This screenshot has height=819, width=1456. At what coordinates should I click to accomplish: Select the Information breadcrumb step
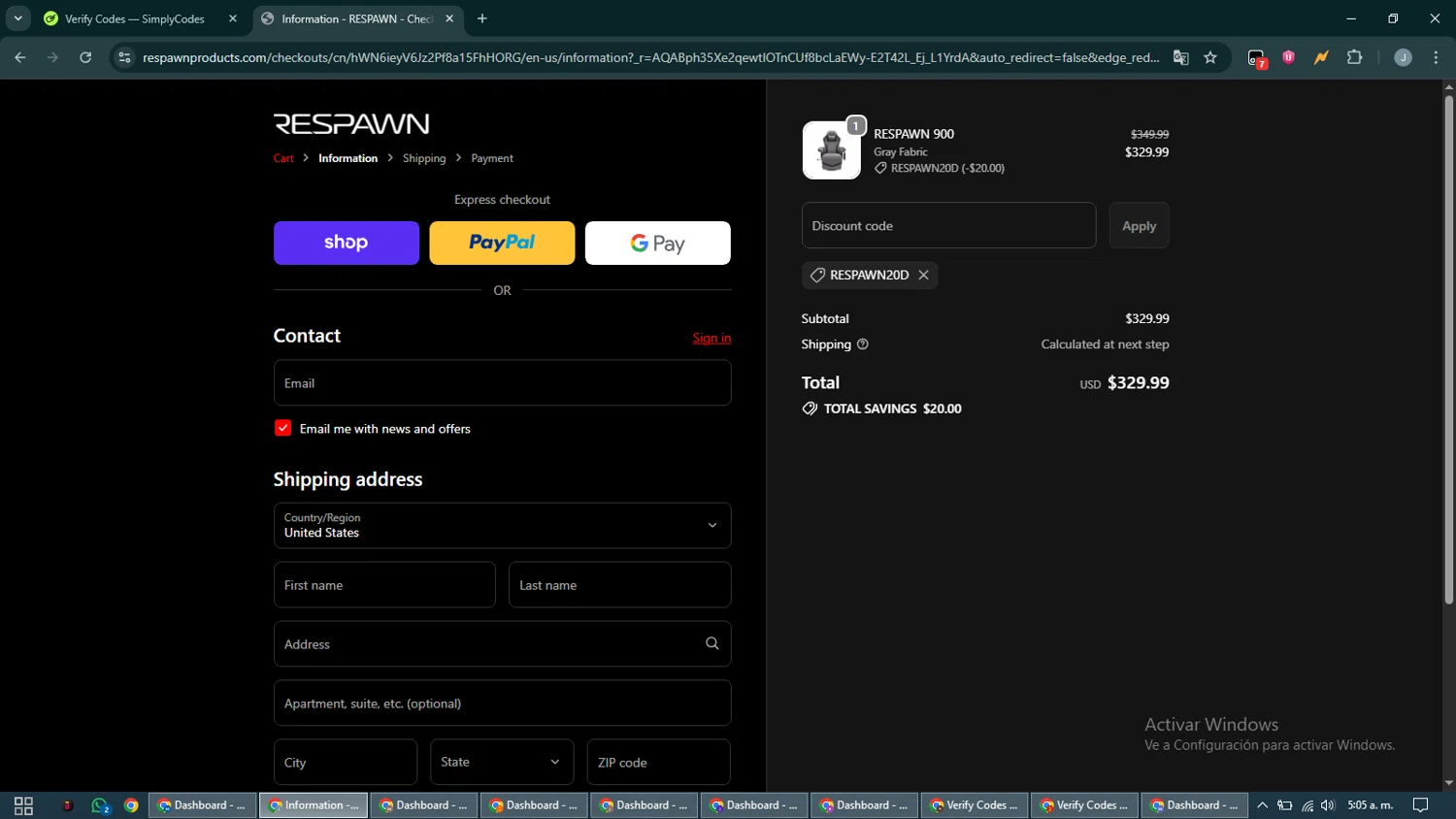pos(347,158)
